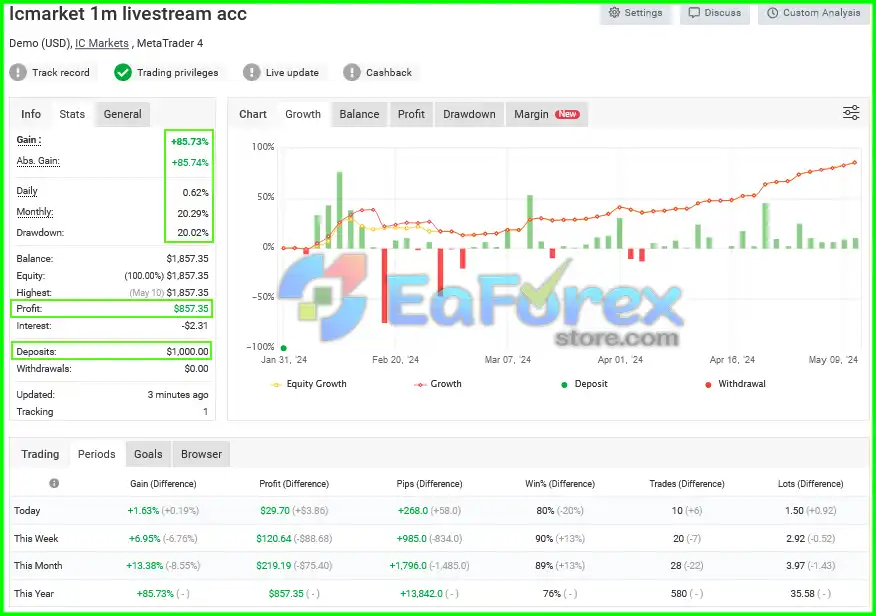
Task: Click the Cashback warning icon
Action: point(351,72)
